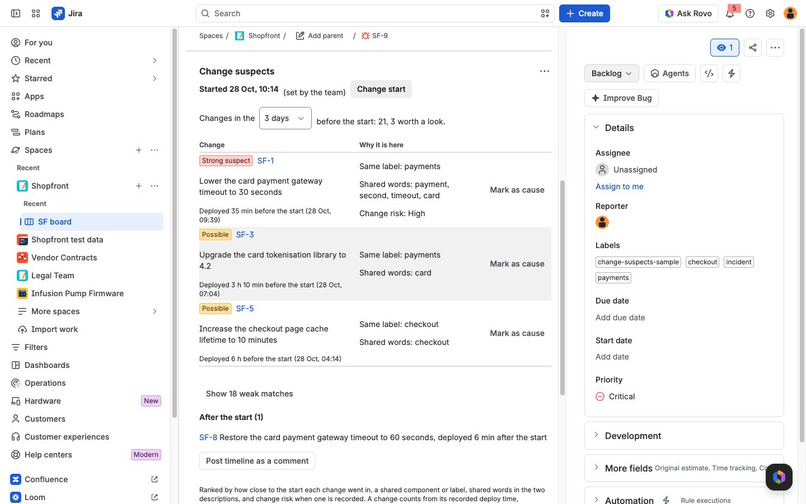This screenshot has height=504, width=806.
Task: Select SF board in sidebar
Action: [91, 222]
